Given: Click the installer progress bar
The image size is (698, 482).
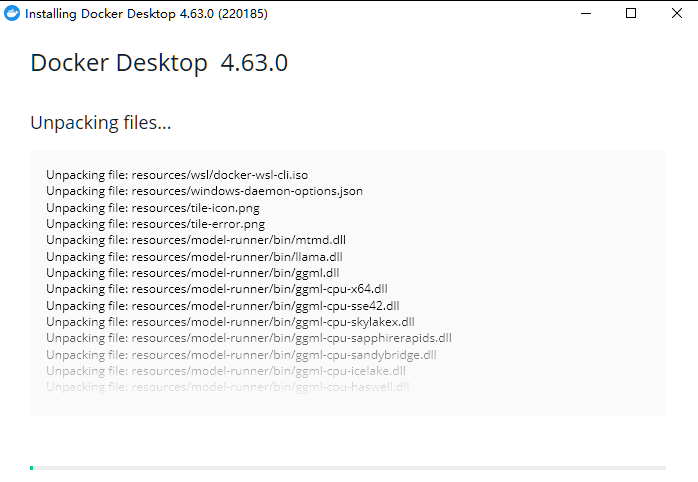Looking at the screenshot, I should [347, 467].
